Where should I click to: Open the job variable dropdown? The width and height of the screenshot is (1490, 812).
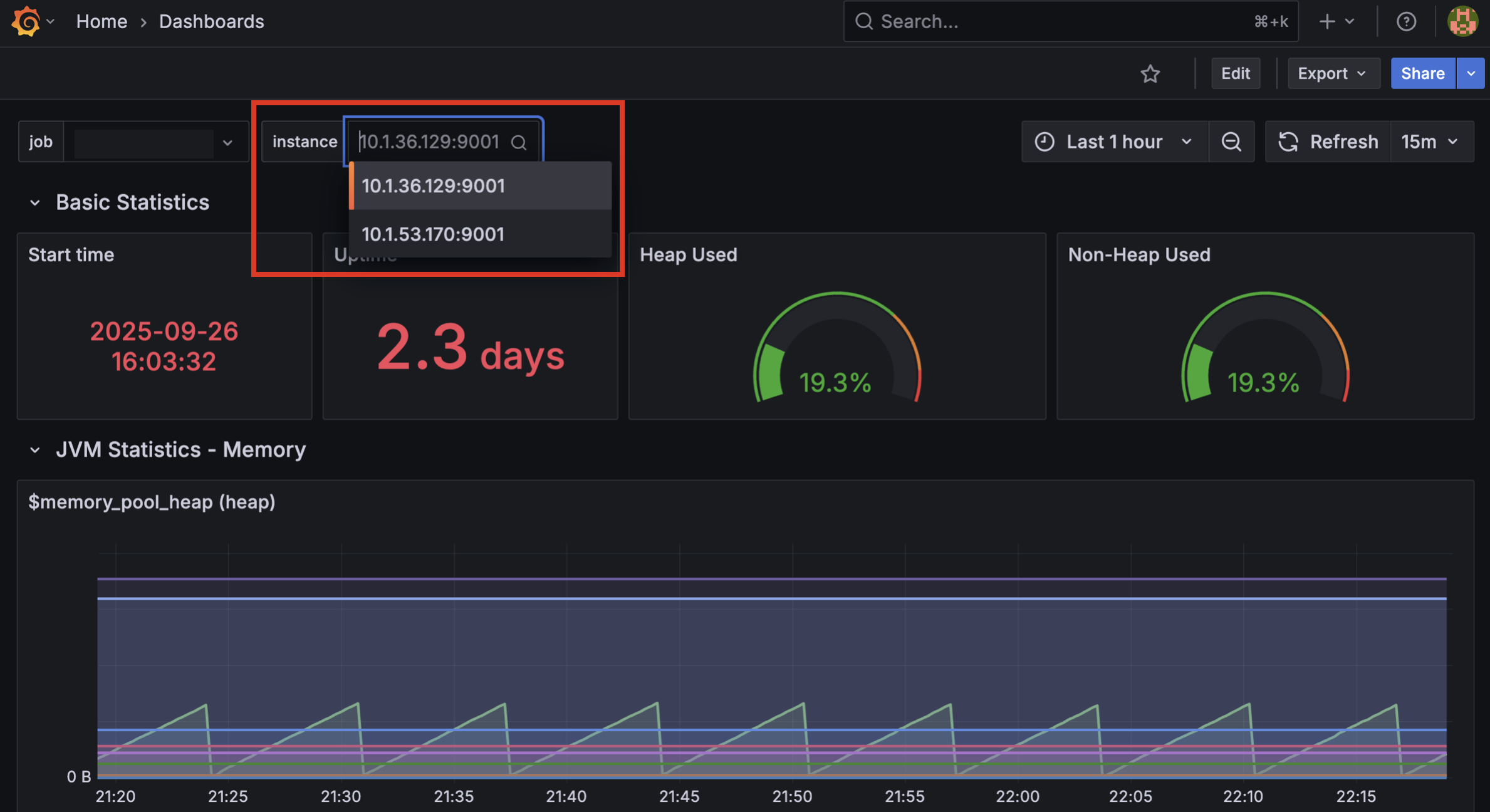click(155, 142)
